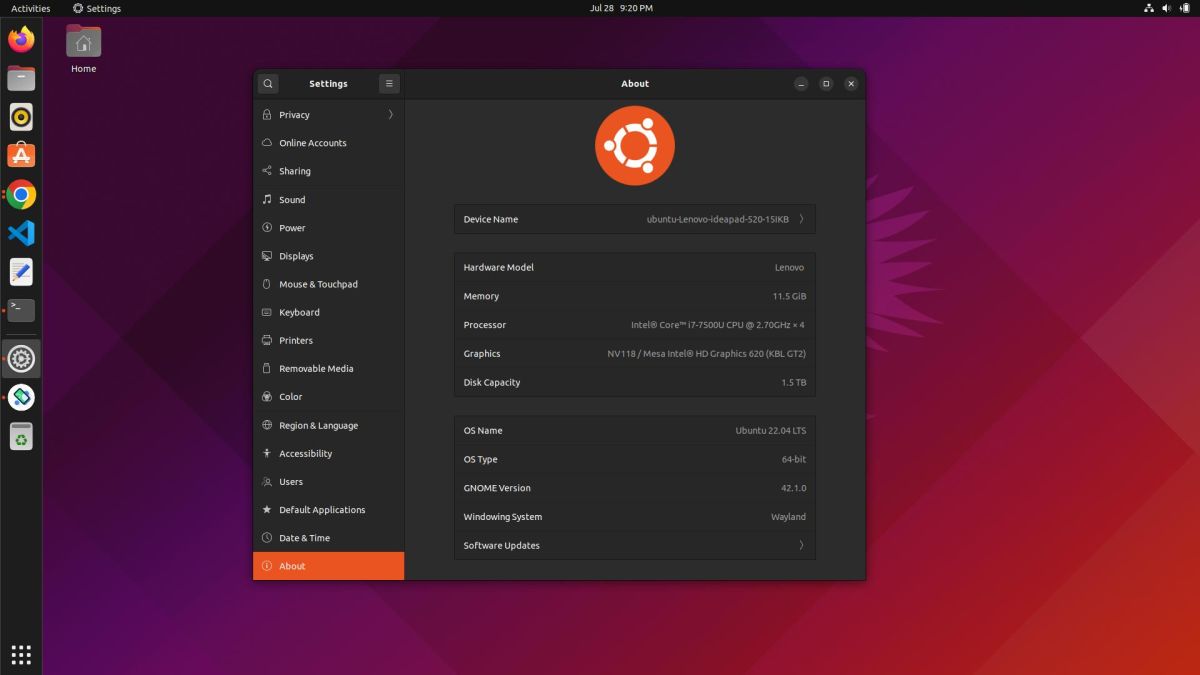The width and height of the screenshot is (1200, 675).
Task: Go to Power settings
Action: coord(328,228)
